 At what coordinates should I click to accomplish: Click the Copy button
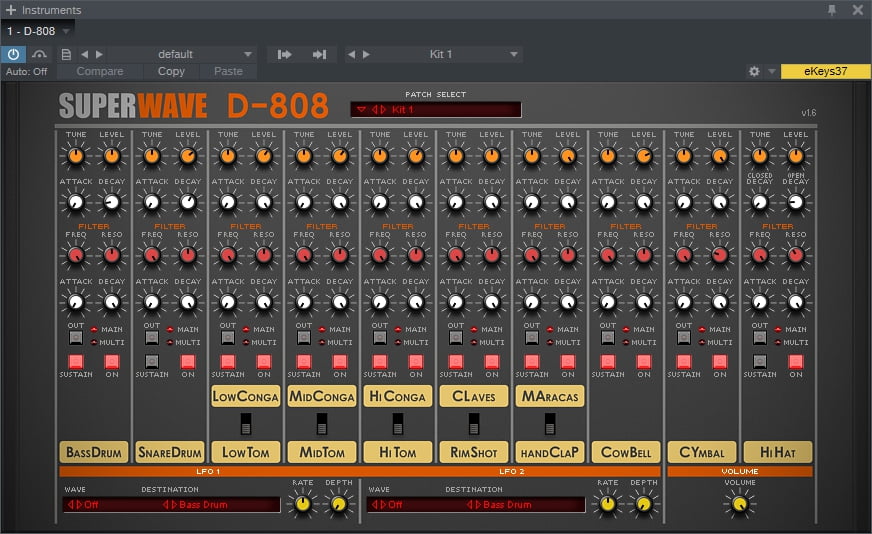(171, 72)
